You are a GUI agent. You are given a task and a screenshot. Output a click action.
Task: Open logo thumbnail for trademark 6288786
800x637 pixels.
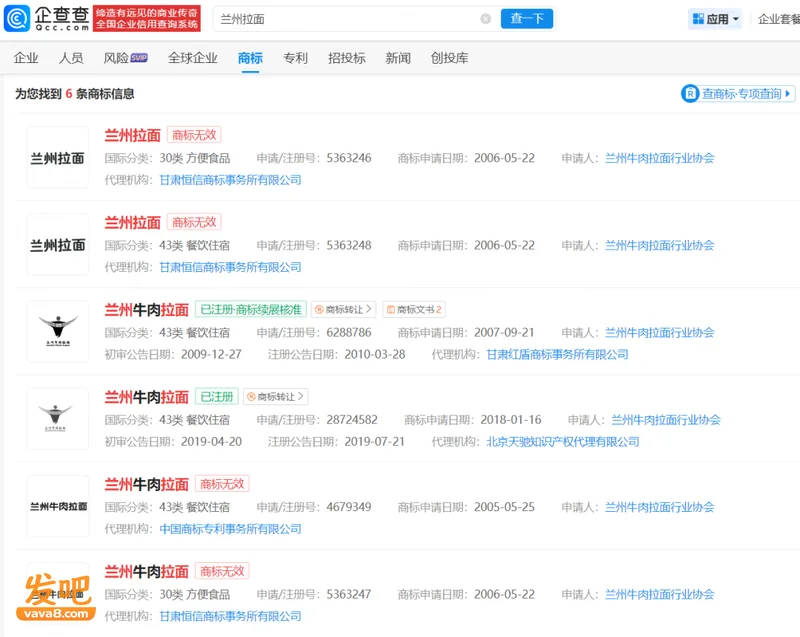[x=58, y=332]
